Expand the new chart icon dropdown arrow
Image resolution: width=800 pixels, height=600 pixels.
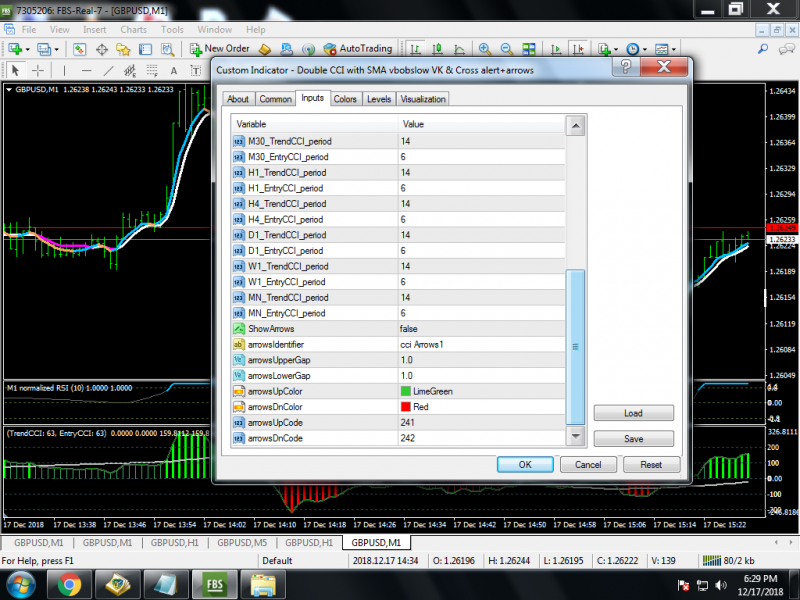28,49
